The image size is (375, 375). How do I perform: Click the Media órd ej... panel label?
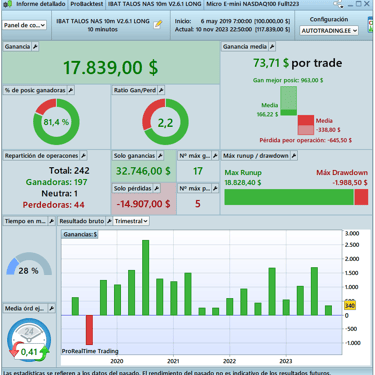pyautogui.click(x=24, y=309)
